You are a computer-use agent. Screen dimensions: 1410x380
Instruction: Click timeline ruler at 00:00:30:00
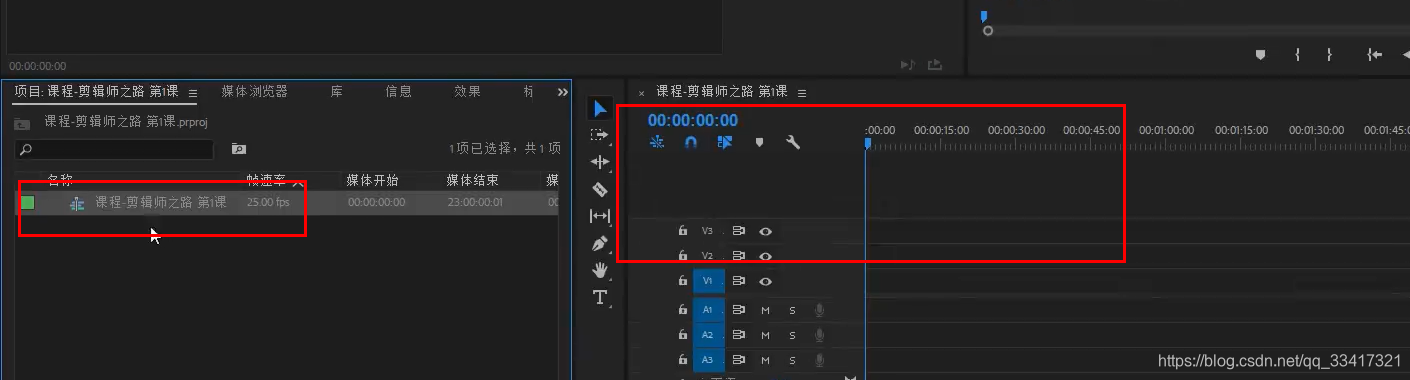click(1016, 130)
